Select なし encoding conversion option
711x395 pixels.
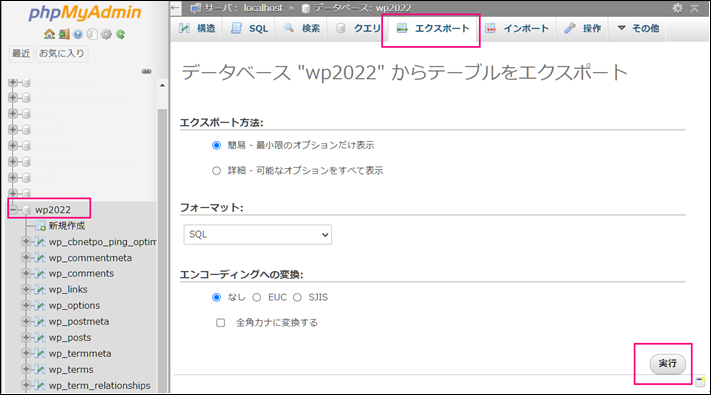point(216,297)
